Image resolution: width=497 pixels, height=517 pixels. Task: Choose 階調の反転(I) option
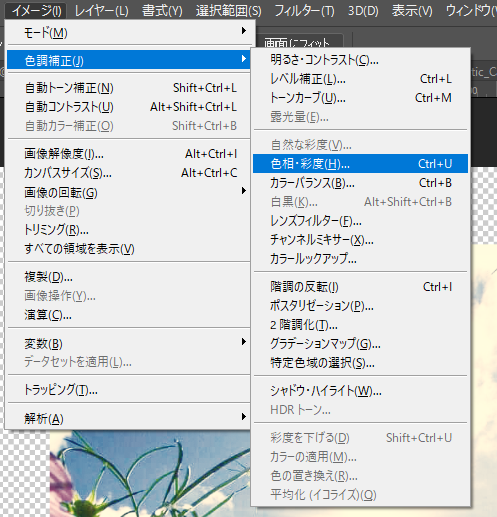360,287
